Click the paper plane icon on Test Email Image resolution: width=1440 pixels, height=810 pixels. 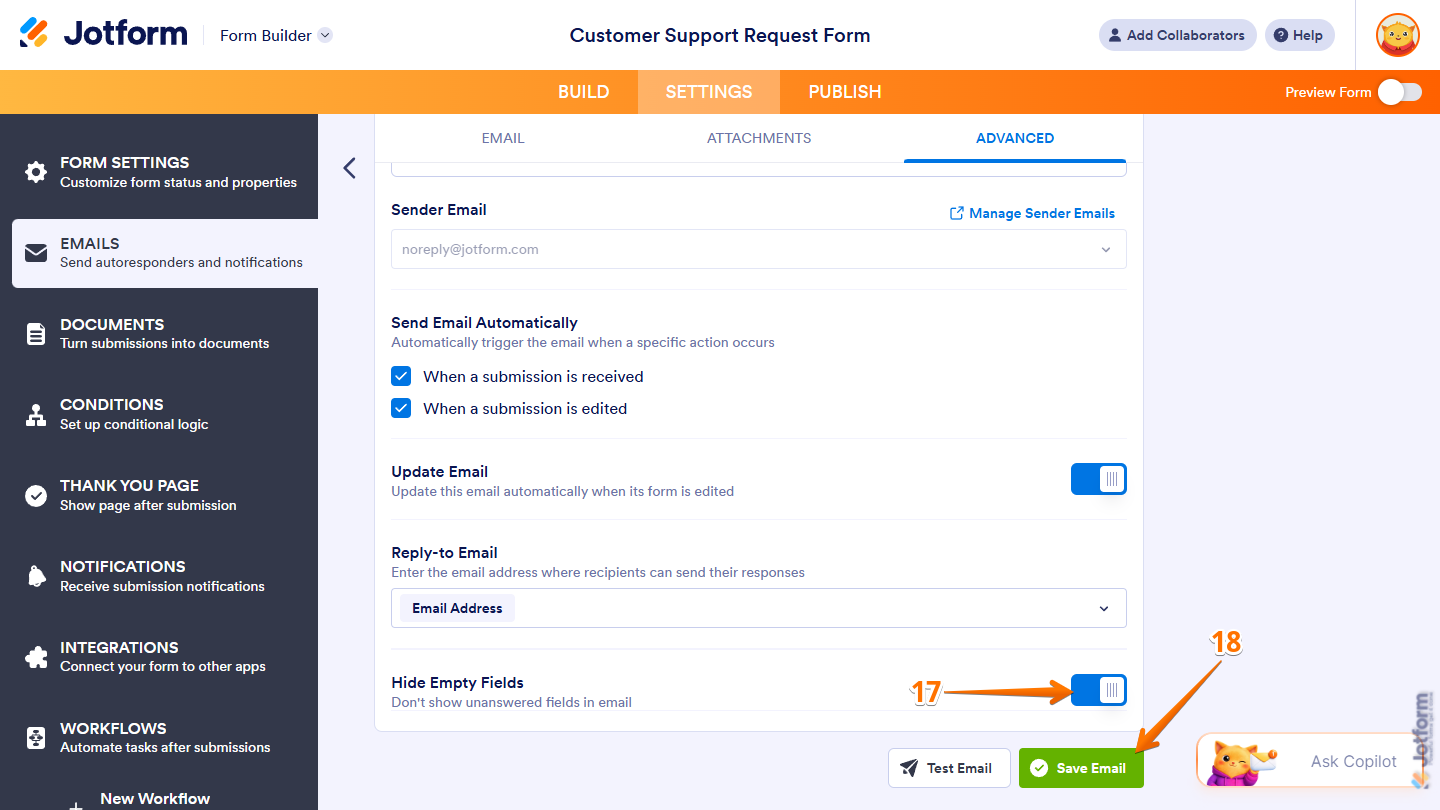(909, 768)
